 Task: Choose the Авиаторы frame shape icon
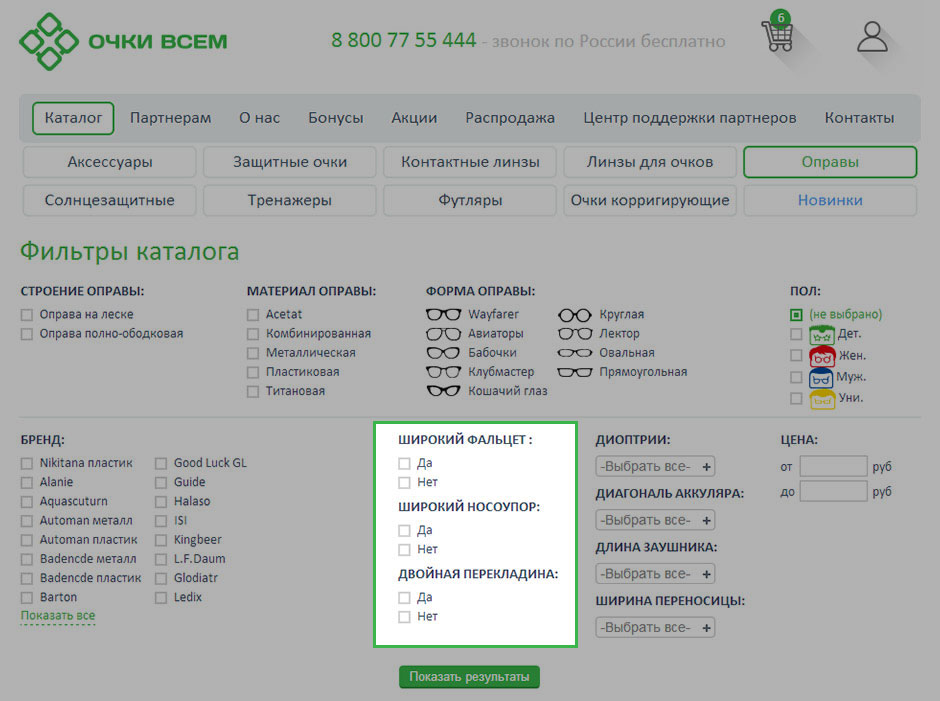tap(443, 333)
